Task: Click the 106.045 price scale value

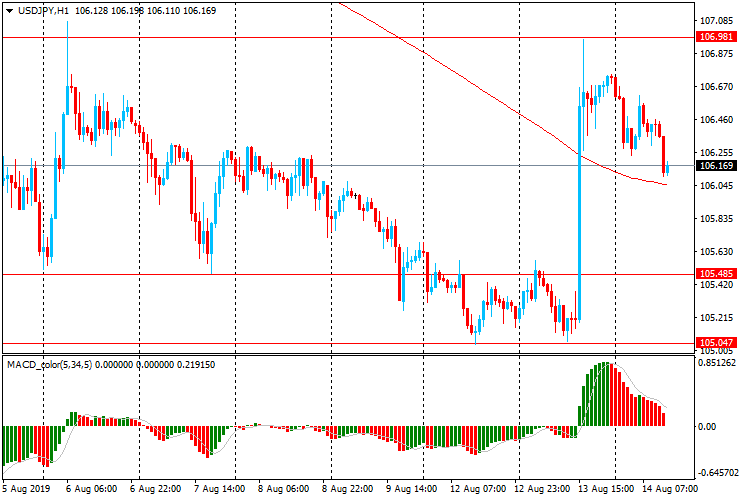Action: (x=716, y=186)
